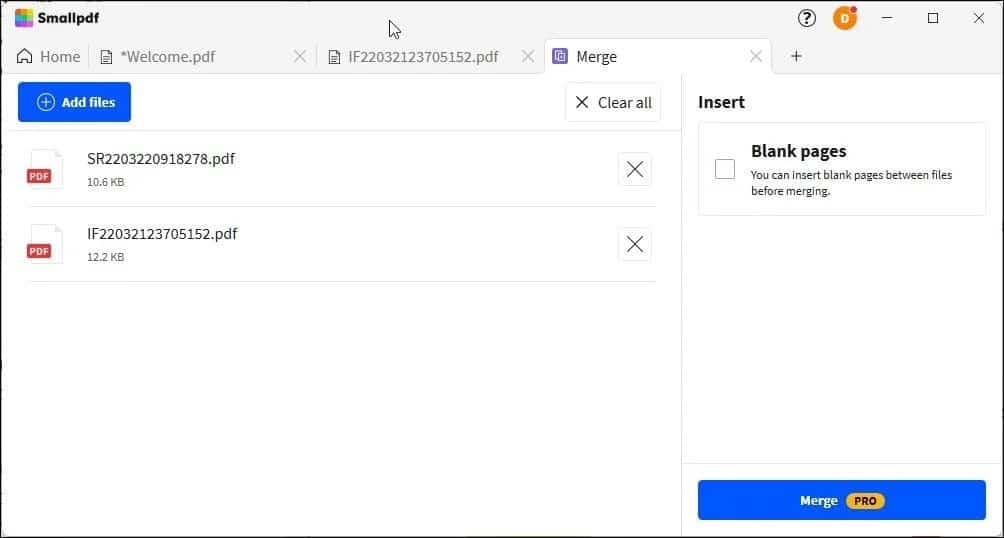Click the Smallpdf logo icon
The height and width of the screenshot is (538, 1004).
[x=24, y=17]
